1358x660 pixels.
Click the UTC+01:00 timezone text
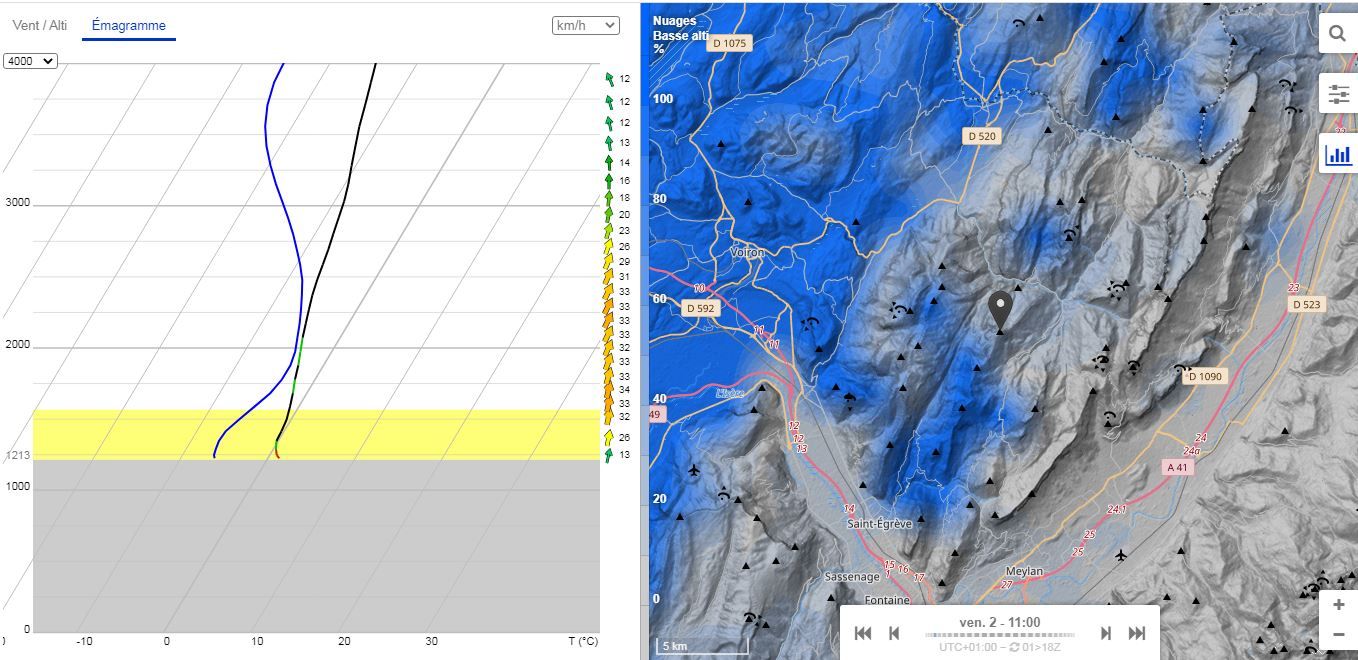click(x=968, y=647)
